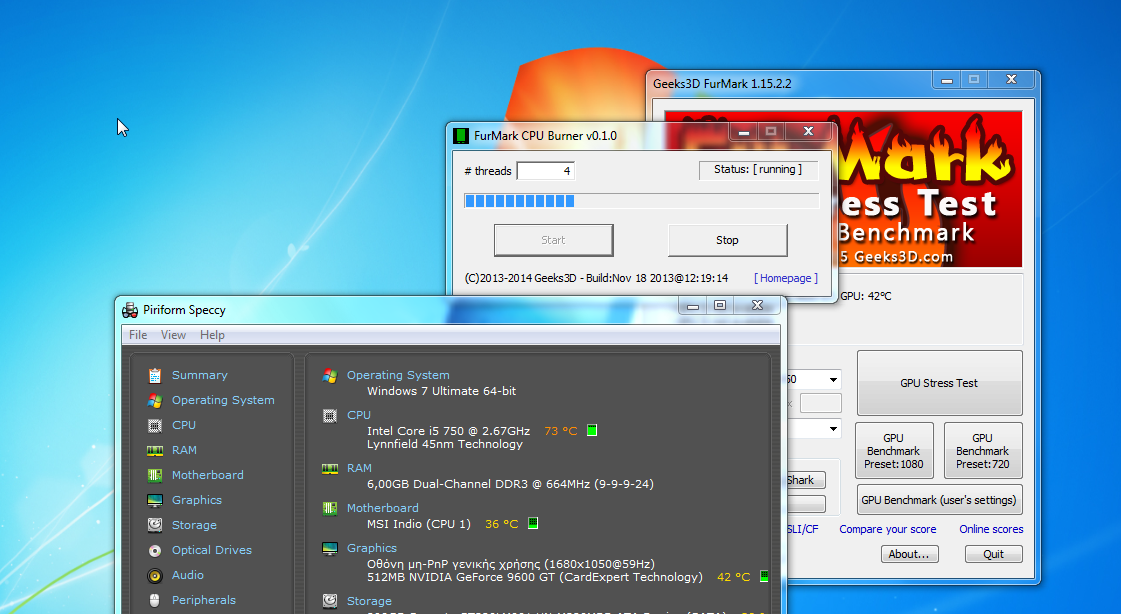The width and height of the screenshot is (1121, 614).
Task: Click Windows 7 Ultimate 64-bit text
Action: pyautogui.click(x=441, y=391)
